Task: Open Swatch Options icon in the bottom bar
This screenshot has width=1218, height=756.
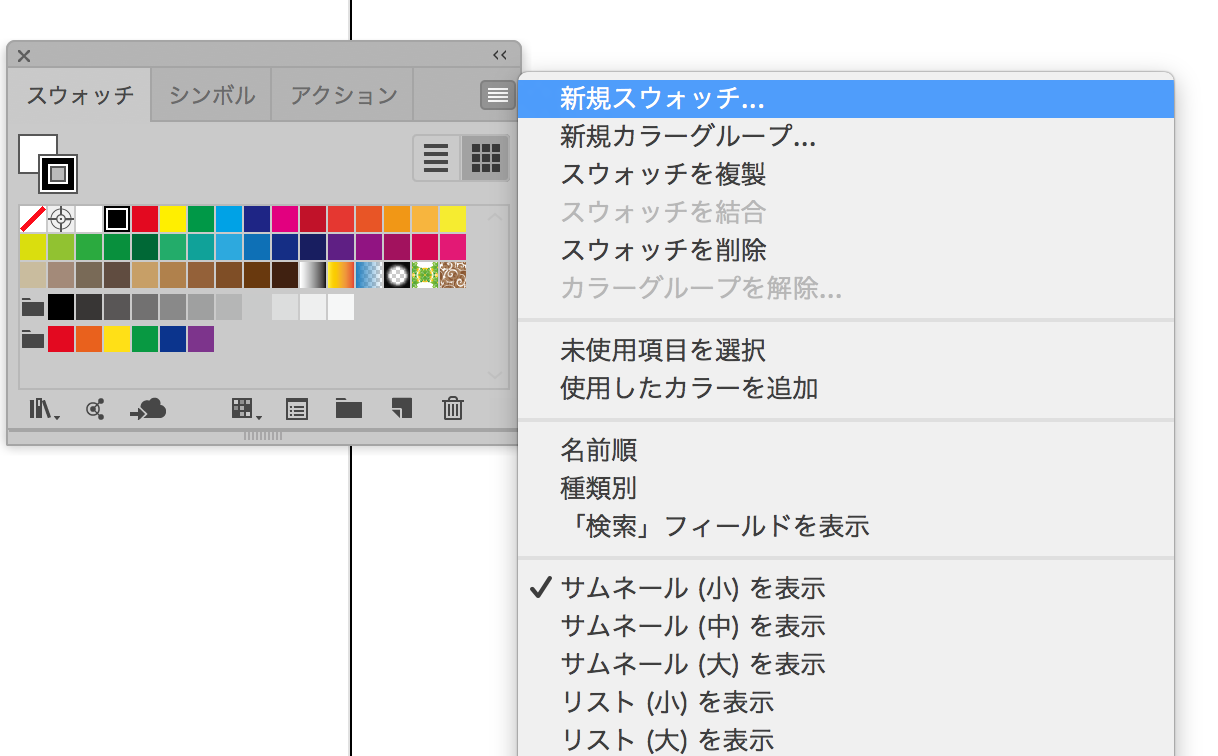Action: [x=297, y=408]
